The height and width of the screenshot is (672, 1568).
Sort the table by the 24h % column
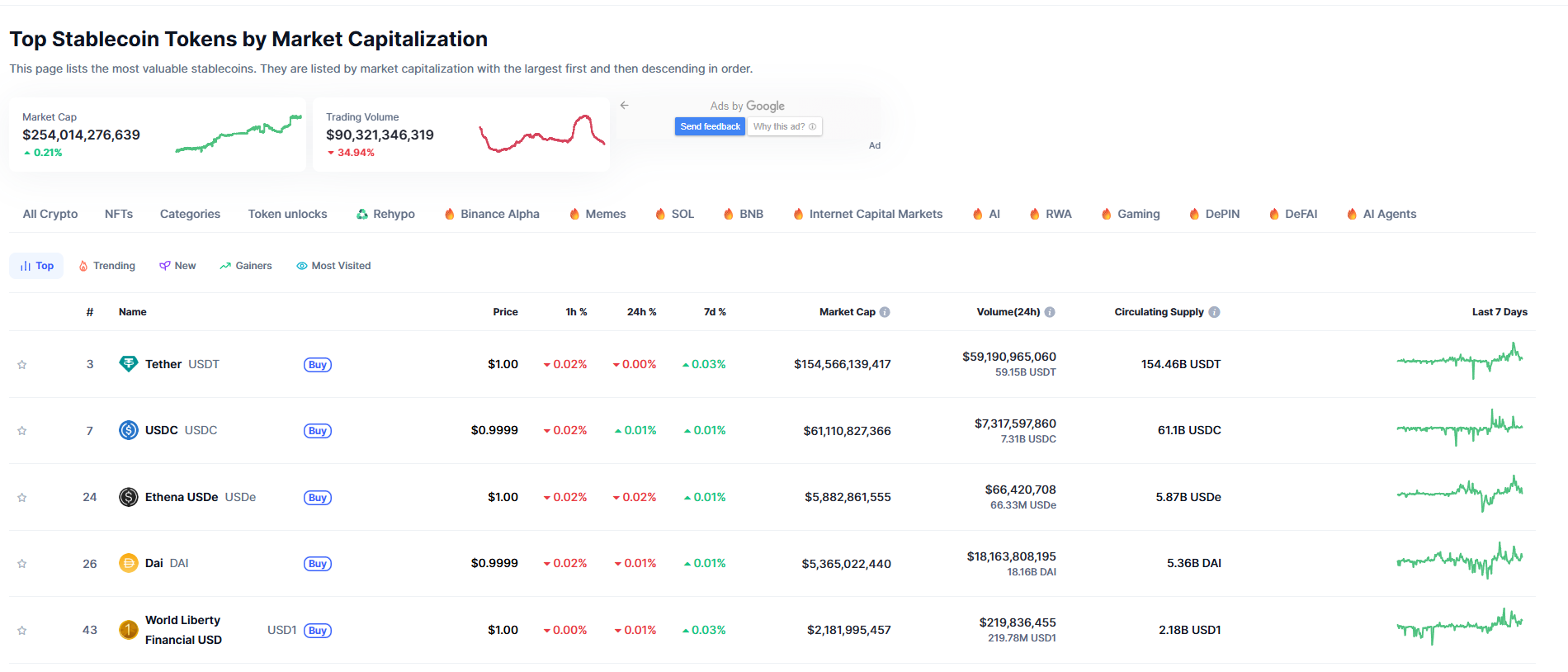pyautogui.click(x=641, y=312)
